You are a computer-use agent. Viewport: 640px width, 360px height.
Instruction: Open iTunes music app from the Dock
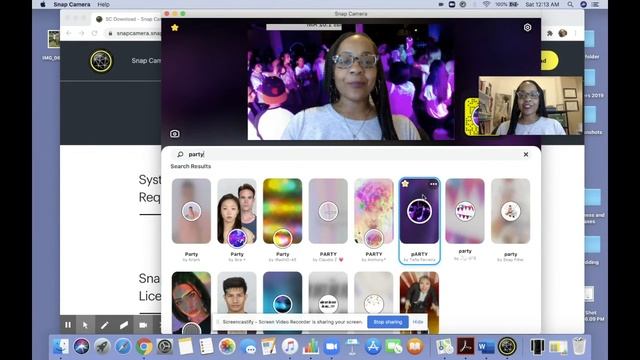[x=289, y=347]
